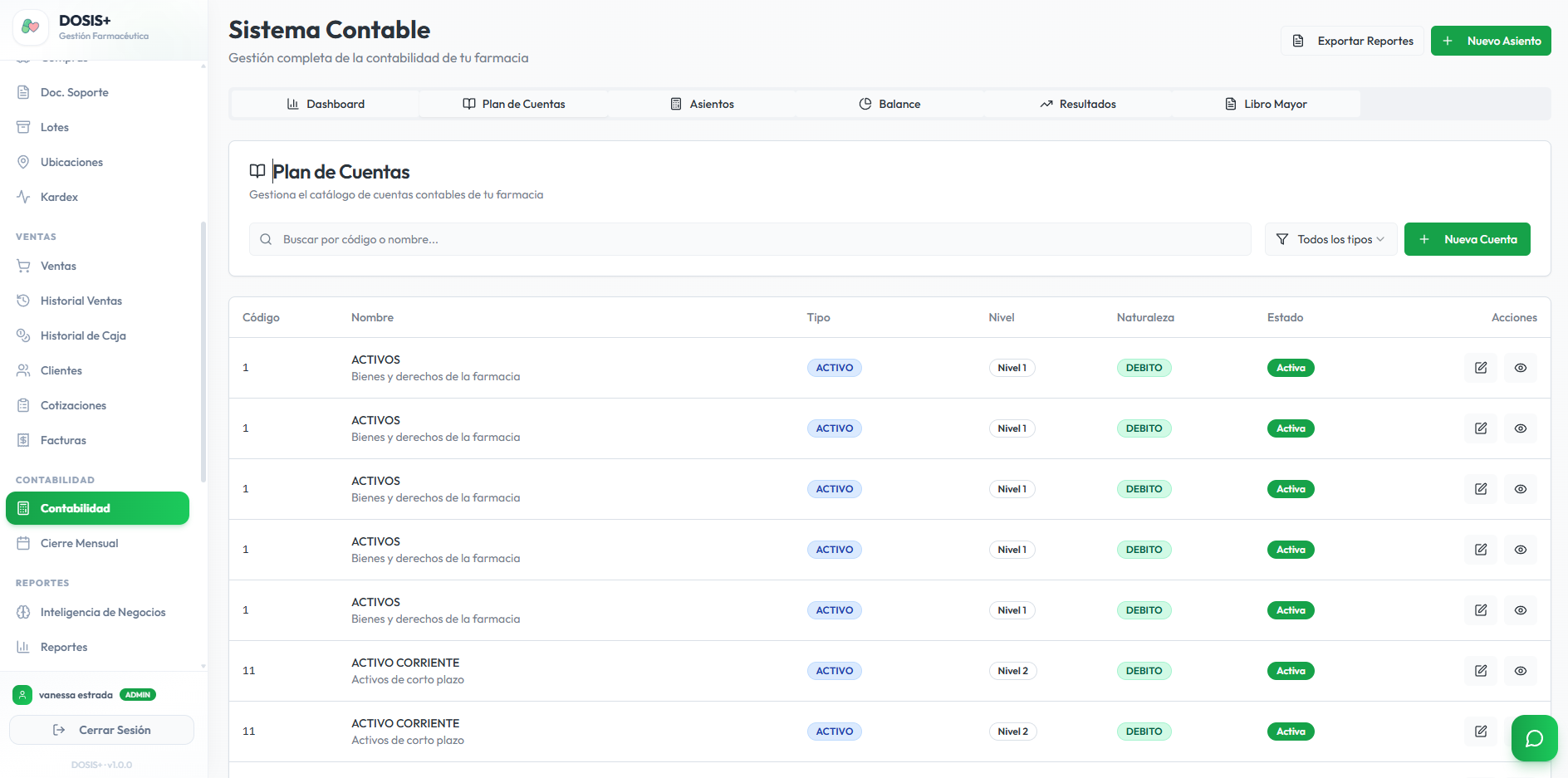This screenshot has width=1568, height=778.
Task: Click Exportar Reportes button
Action: (1352, 41)
